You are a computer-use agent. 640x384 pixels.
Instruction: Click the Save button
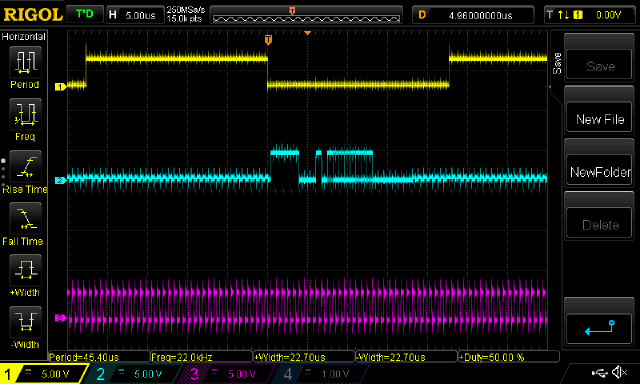click(599, 64)
